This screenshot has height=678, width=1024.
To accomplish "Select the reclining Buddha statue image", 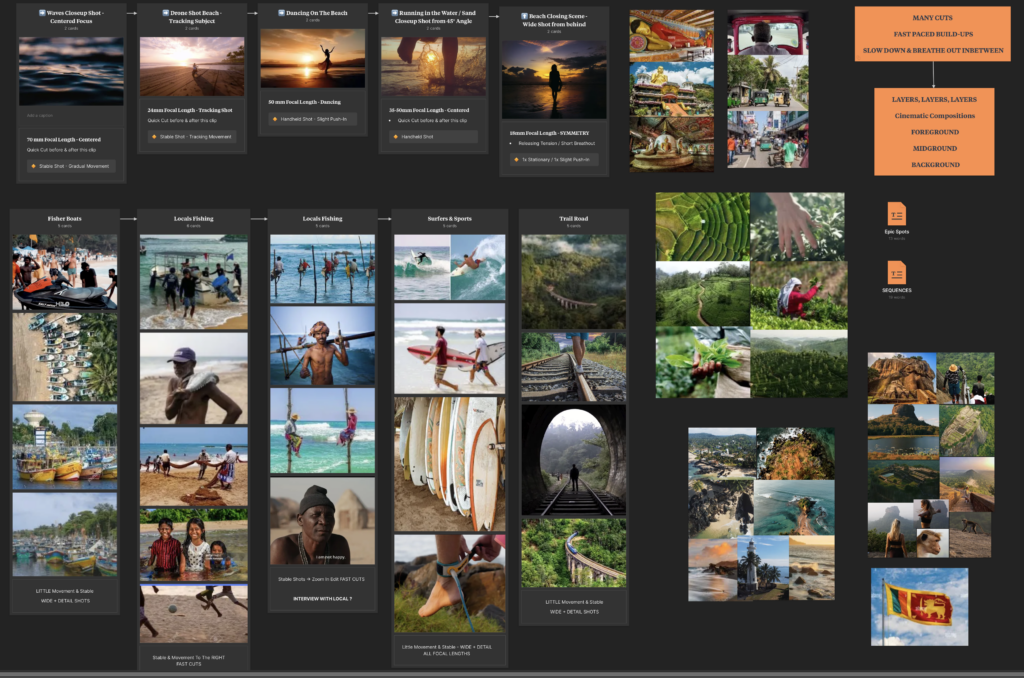I will (671, 144).
